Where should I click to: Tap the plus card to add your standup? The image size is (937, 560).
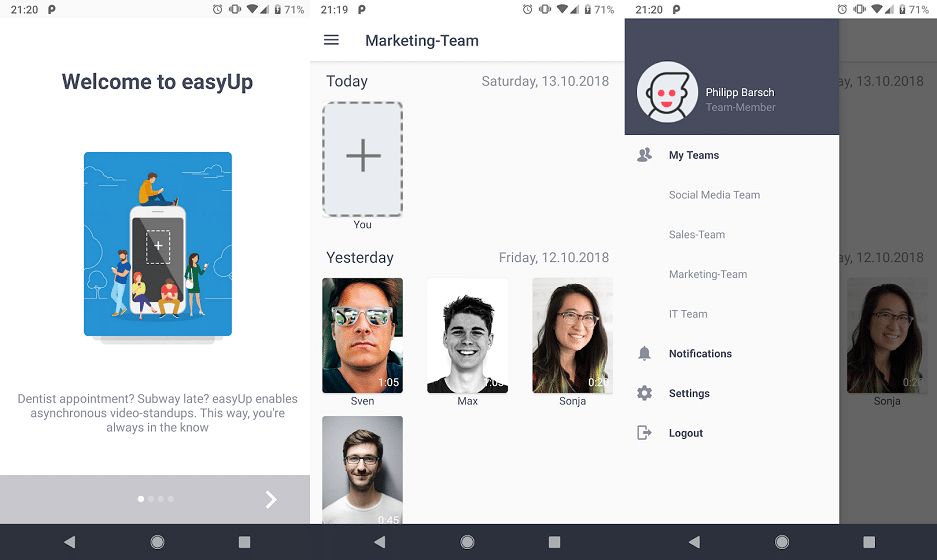(363, 159)
